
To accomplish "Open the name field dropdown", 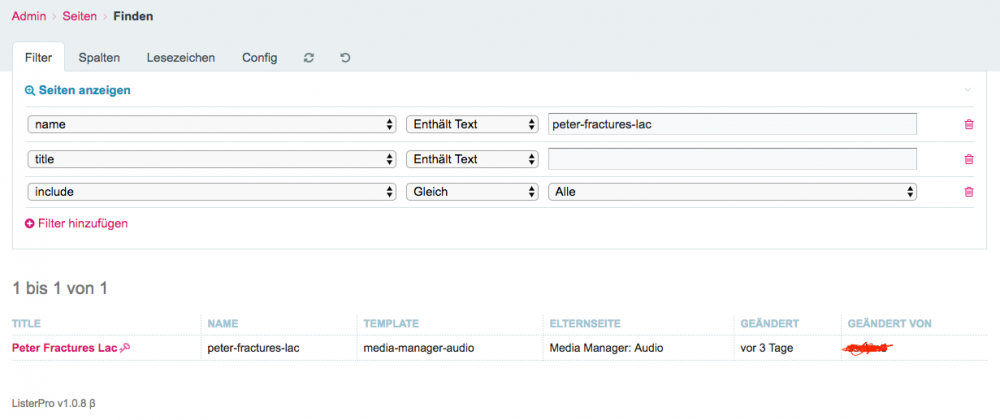I will [211, 124].
